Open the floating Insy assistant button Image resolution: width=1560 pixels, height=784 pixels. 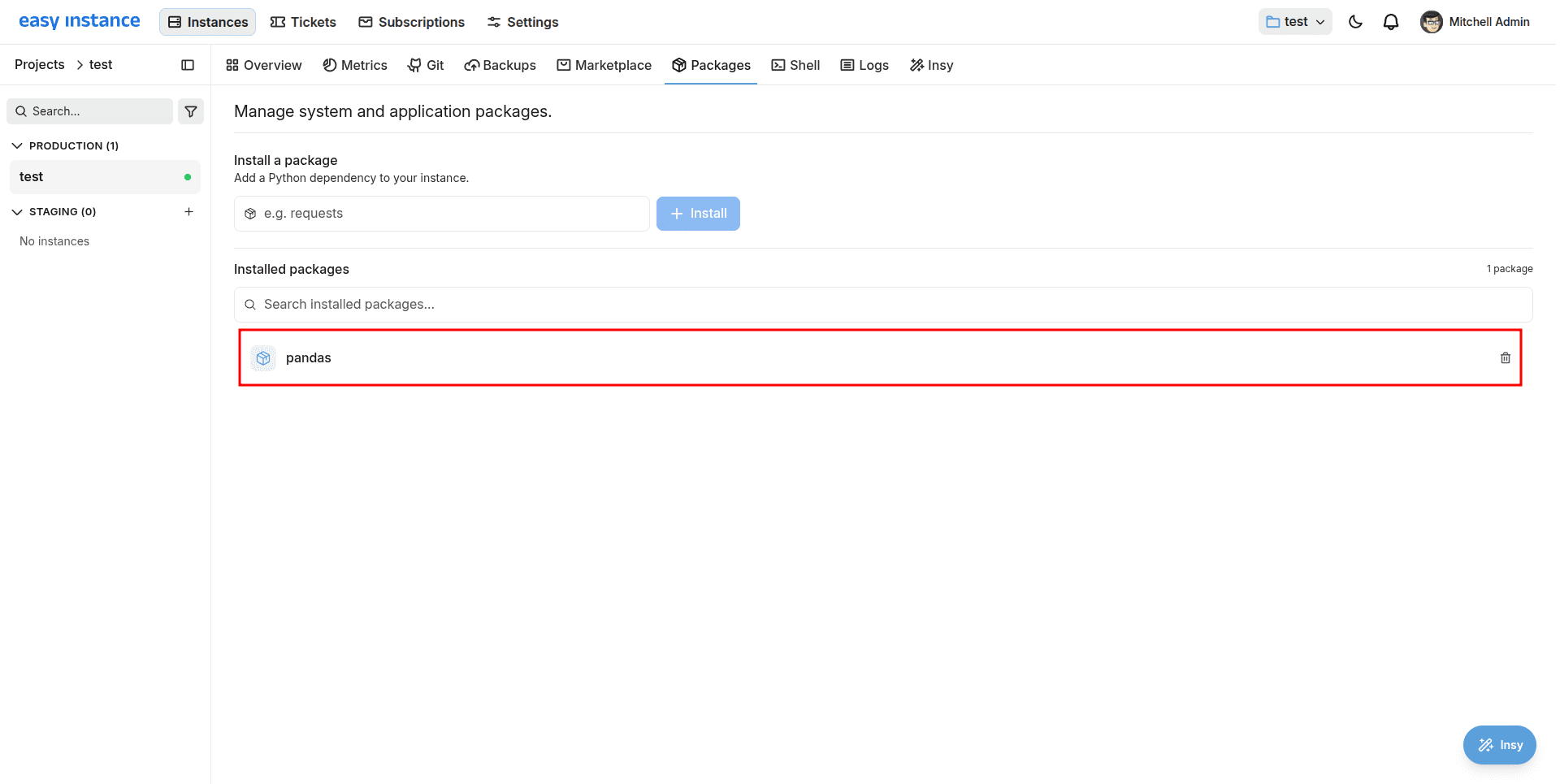pos(1500,745)
